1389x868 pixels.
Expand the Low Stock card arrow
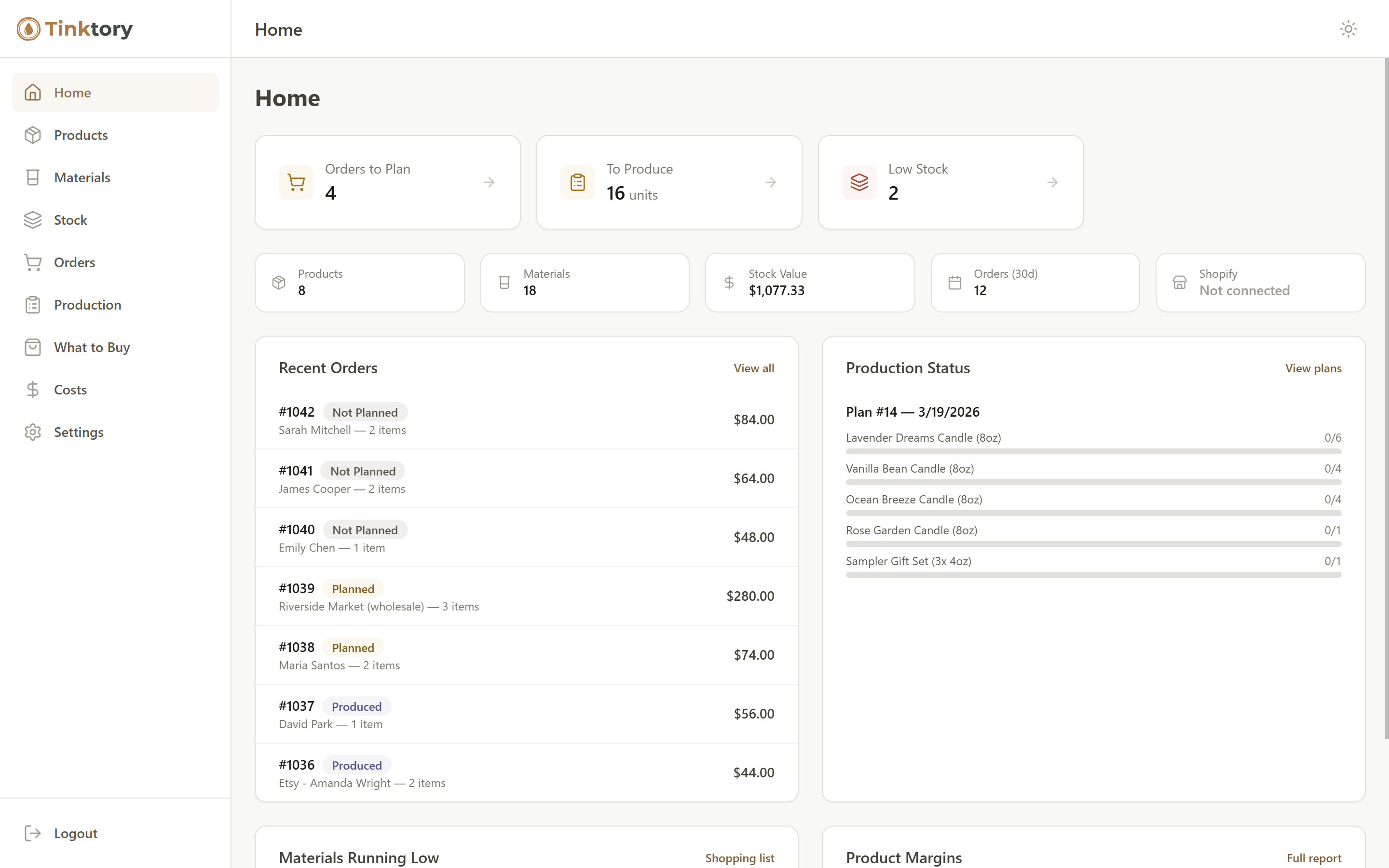point(1052,182)
